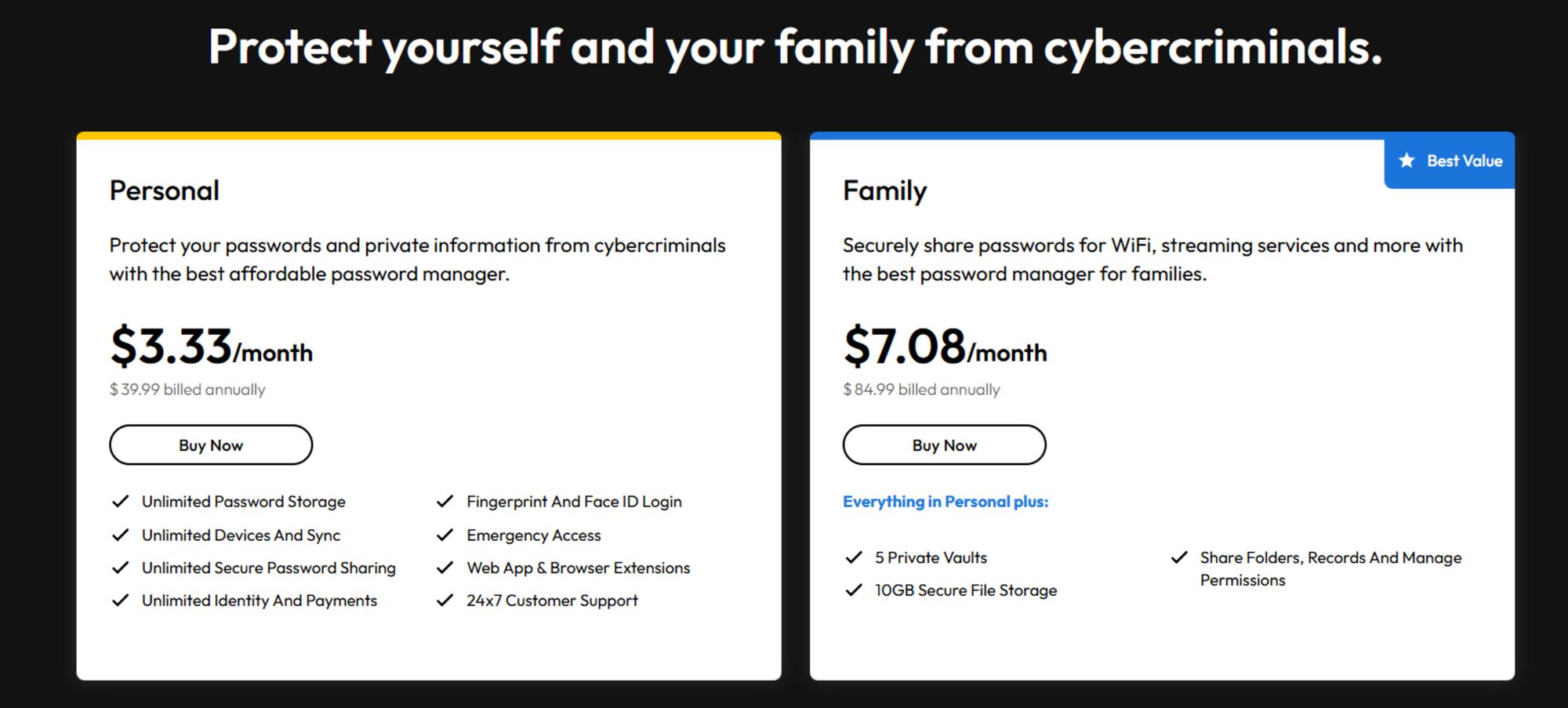Click checkmark beside Unlimited Devices And Sync
The image size is (1568, 708).
click(x=120, y=535)
